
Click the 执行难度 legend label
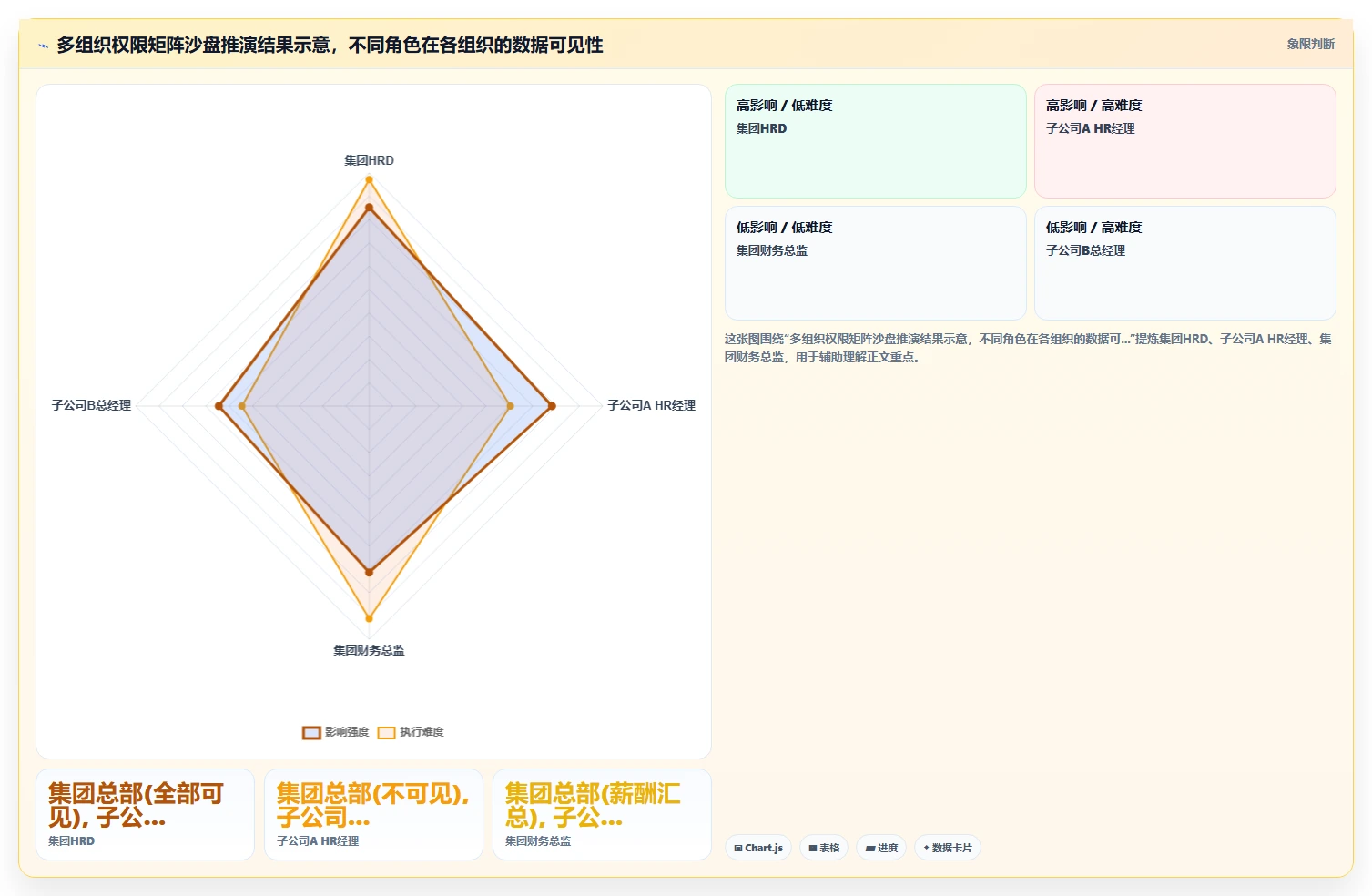click(x=422, y=732)
